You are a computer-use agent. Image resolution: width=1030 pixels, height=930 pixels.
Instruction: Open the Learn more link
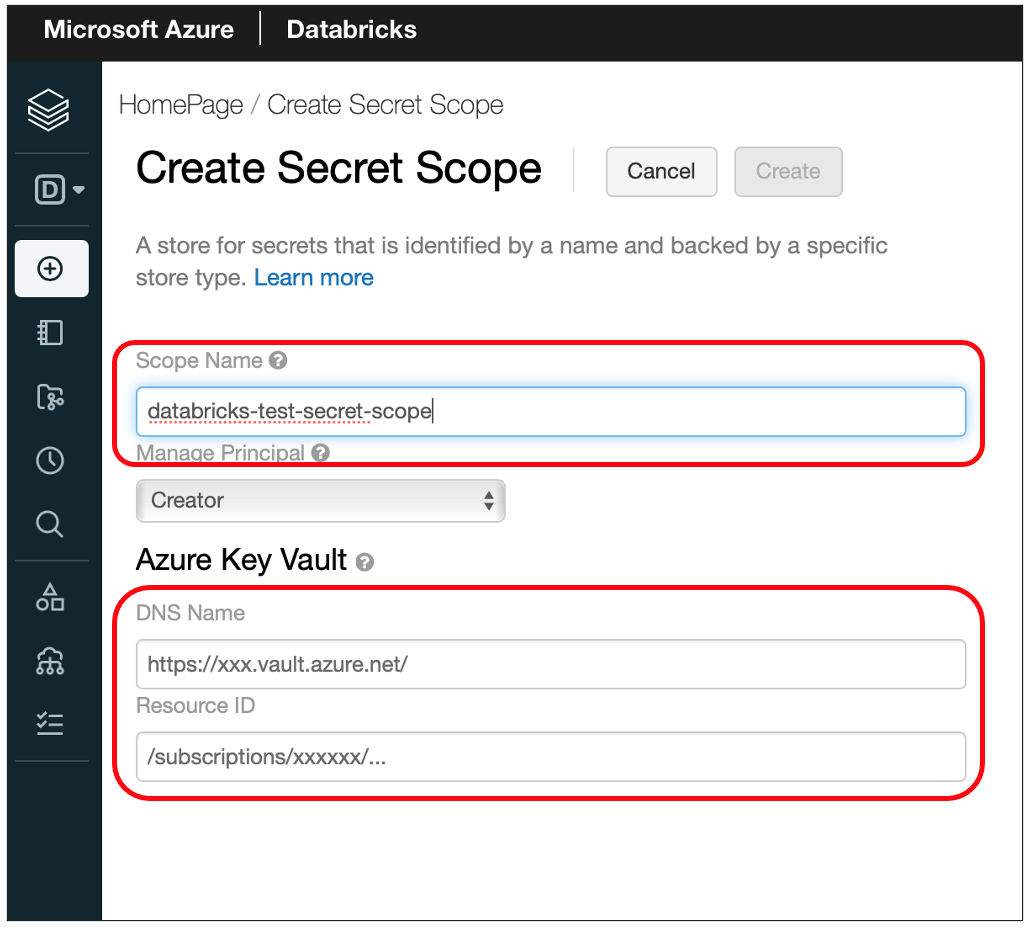click(314, 278)
